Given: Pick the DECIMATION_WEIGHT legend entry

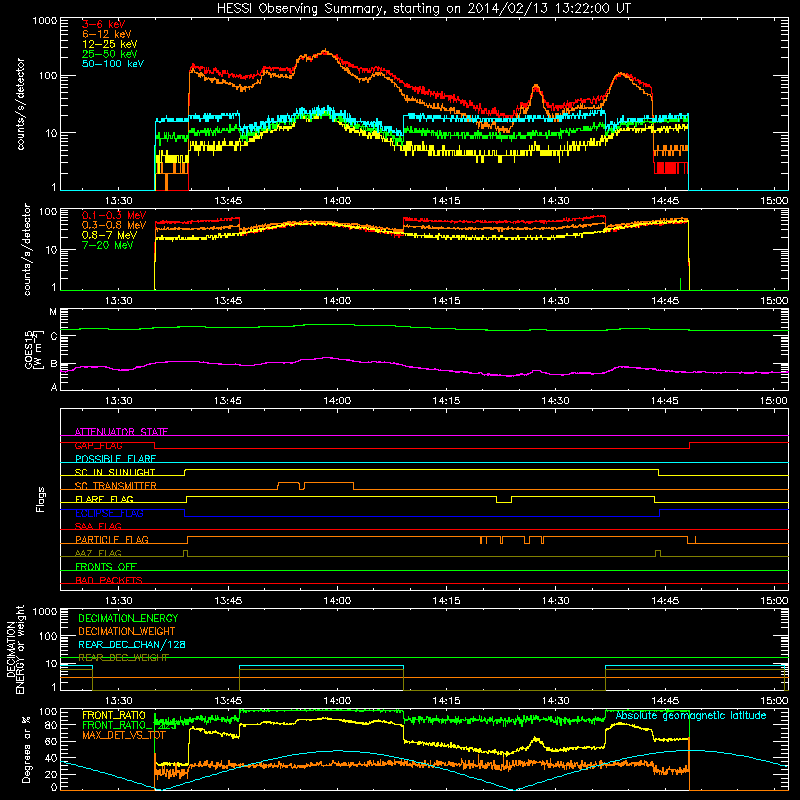Looking at the screenshot, I should pos(127,631).
